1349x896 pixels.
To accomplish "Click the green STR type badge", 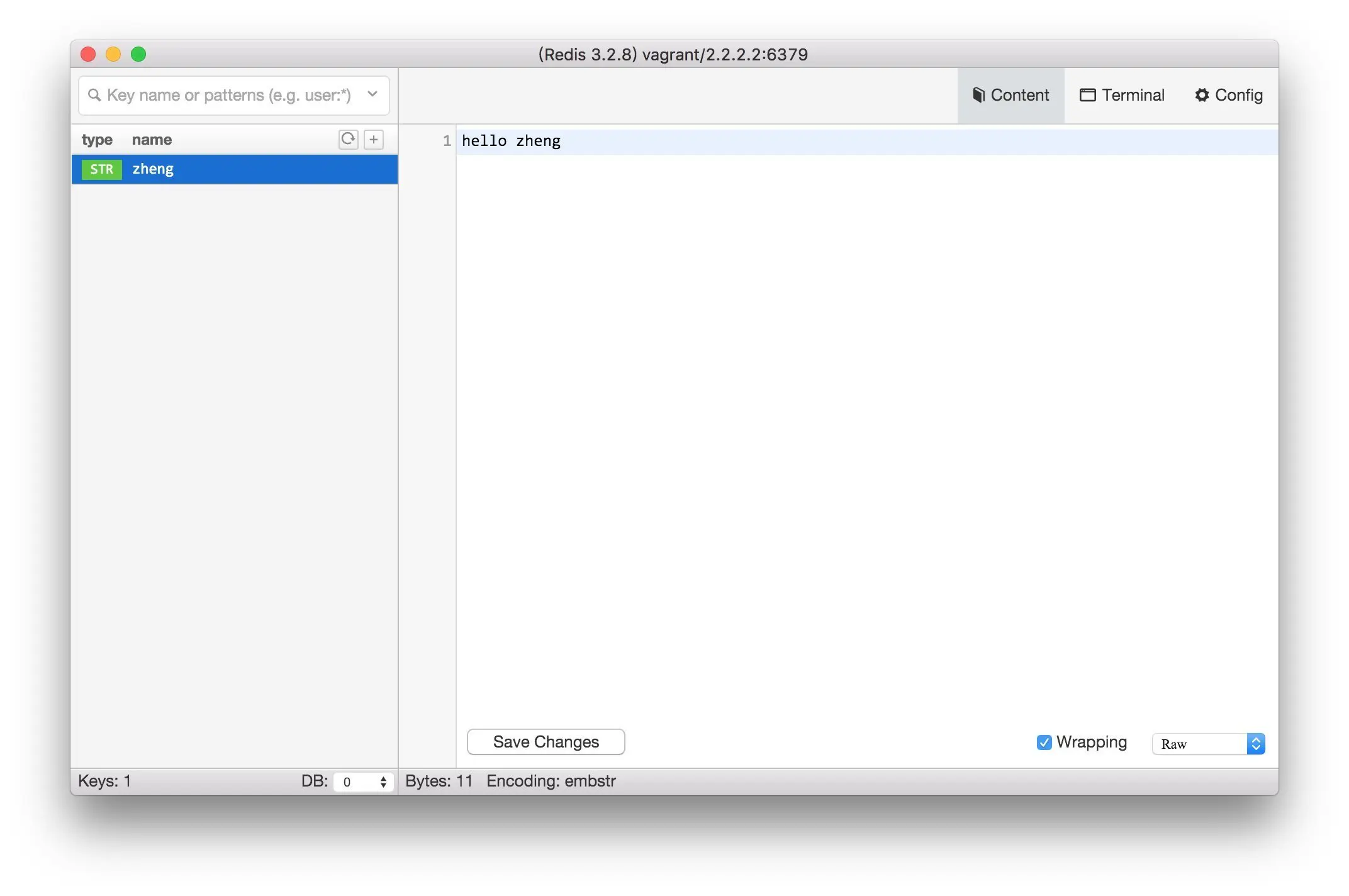I will click(x=101, y=169).
